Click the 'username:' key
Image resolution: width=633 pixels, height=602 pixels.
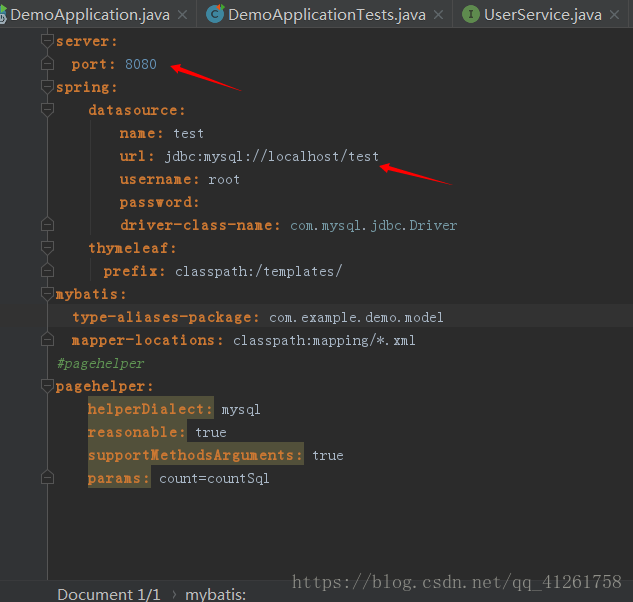pos(159,179)
